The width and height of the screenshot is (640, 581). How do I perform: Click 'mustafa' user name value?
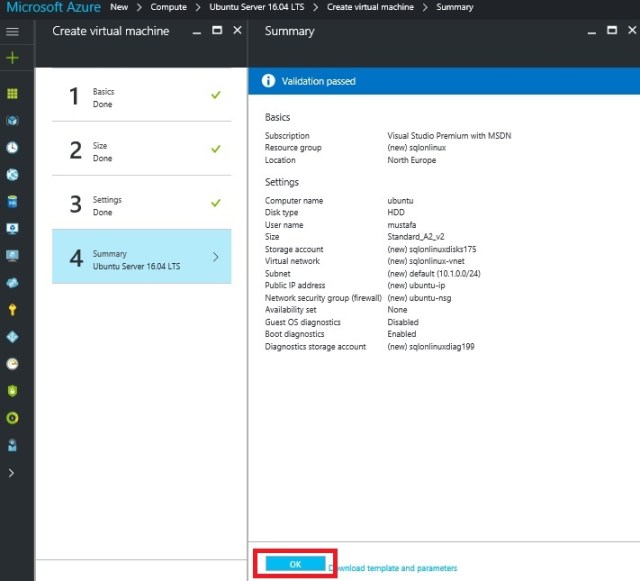point(402,225)
